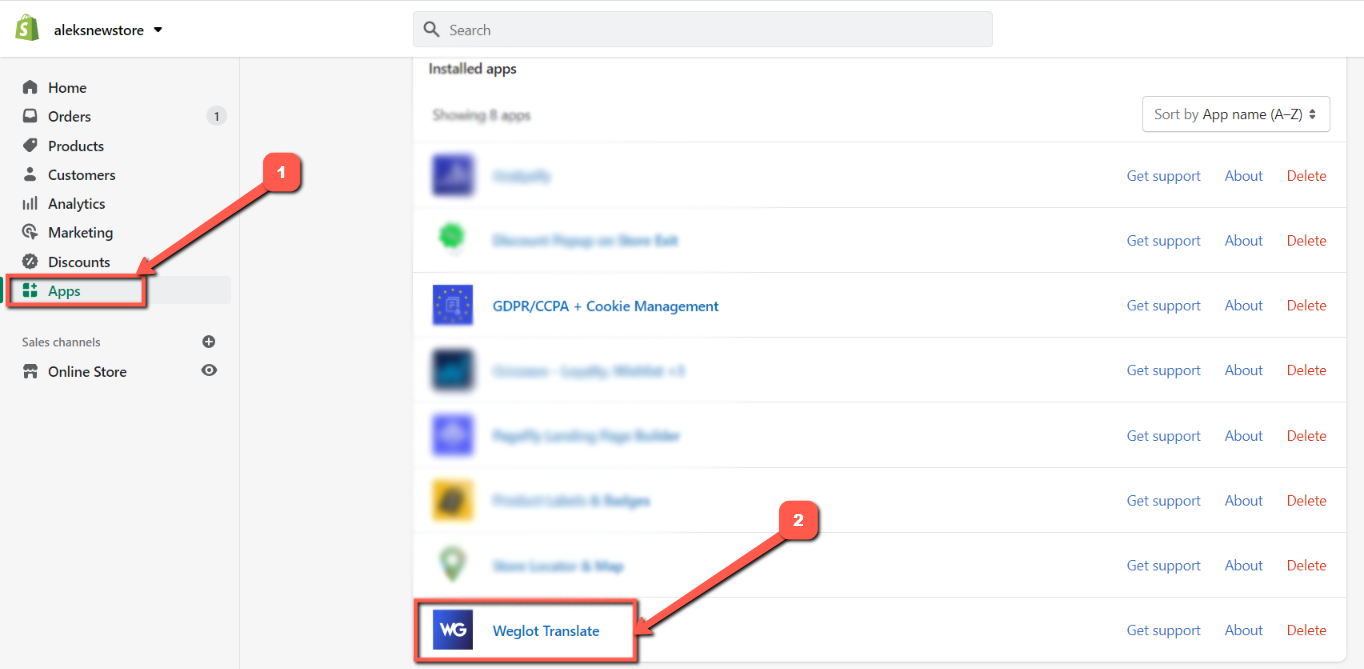Delete the app with green map pin icon
The height and width of the screenshot is (669, 1364).
coord(1307,565)
